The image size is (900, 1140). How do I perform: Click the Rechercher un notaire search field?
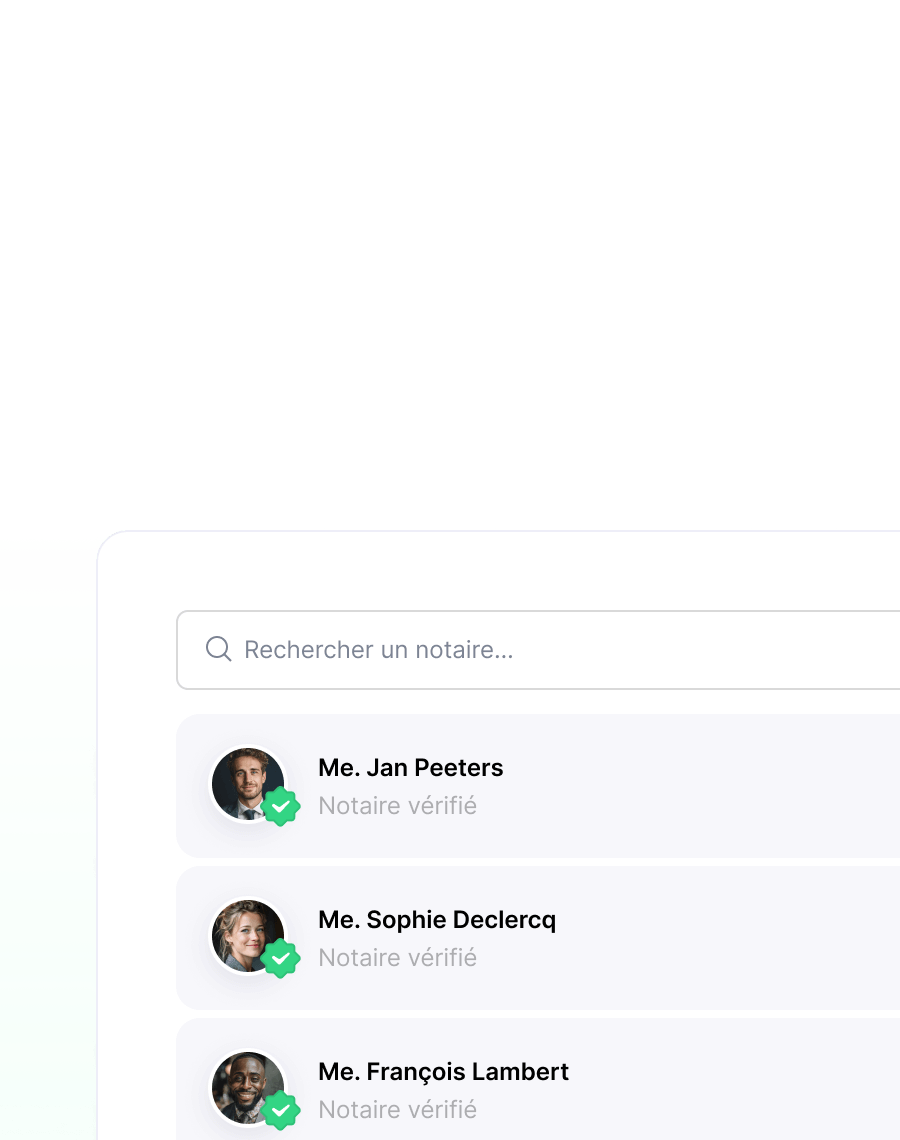[x=538, y=650]
